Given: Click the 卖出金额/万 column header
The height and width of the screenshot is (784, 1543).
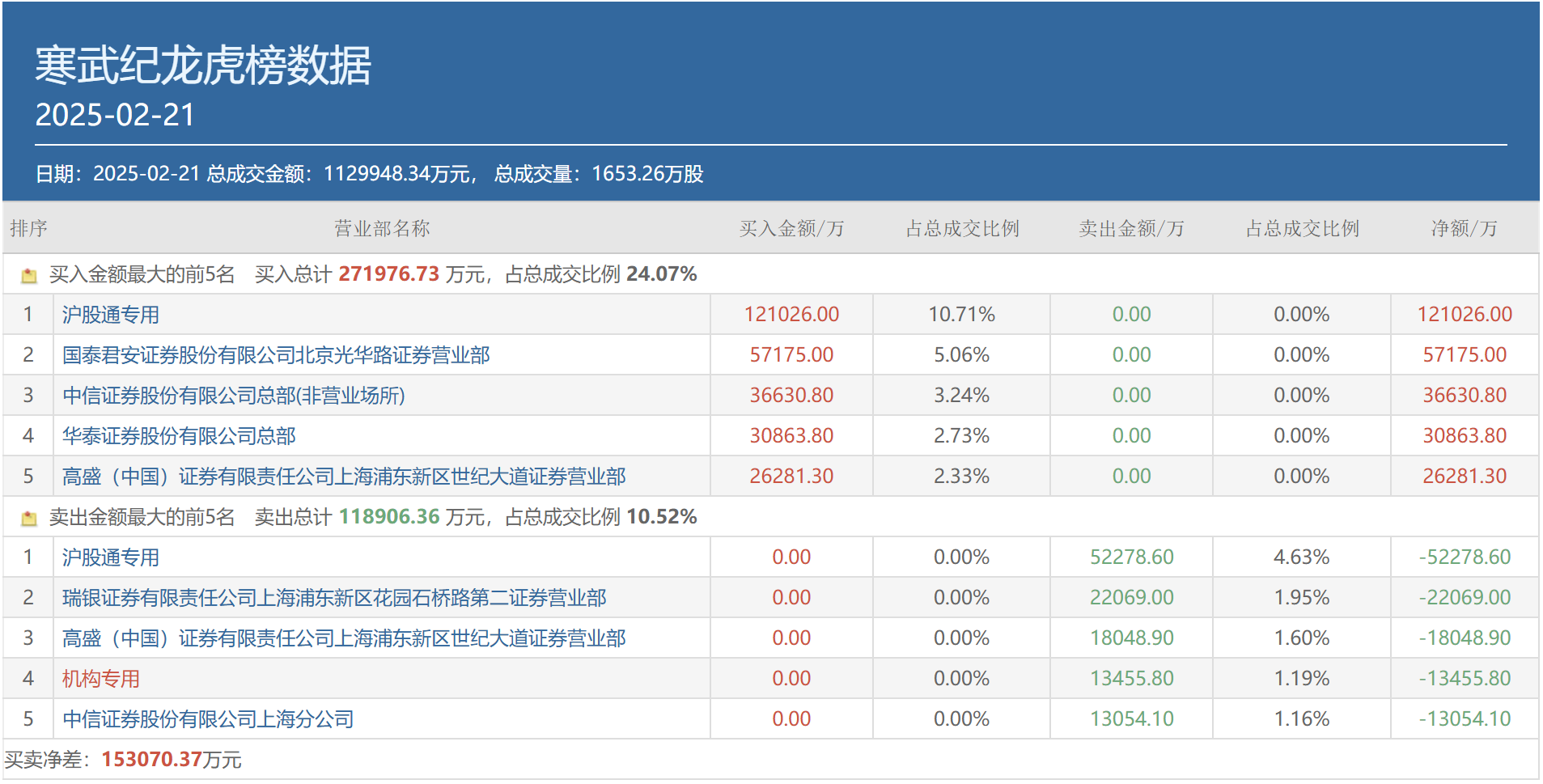Looking at the screenshot, I should tap(1131, 229).
